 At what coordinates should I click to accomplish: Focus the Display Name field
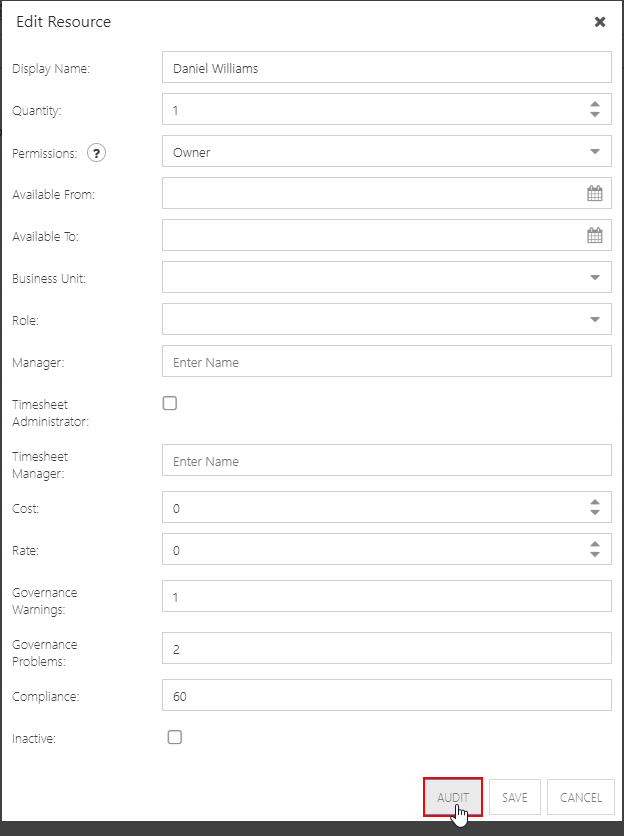[387, 67]
